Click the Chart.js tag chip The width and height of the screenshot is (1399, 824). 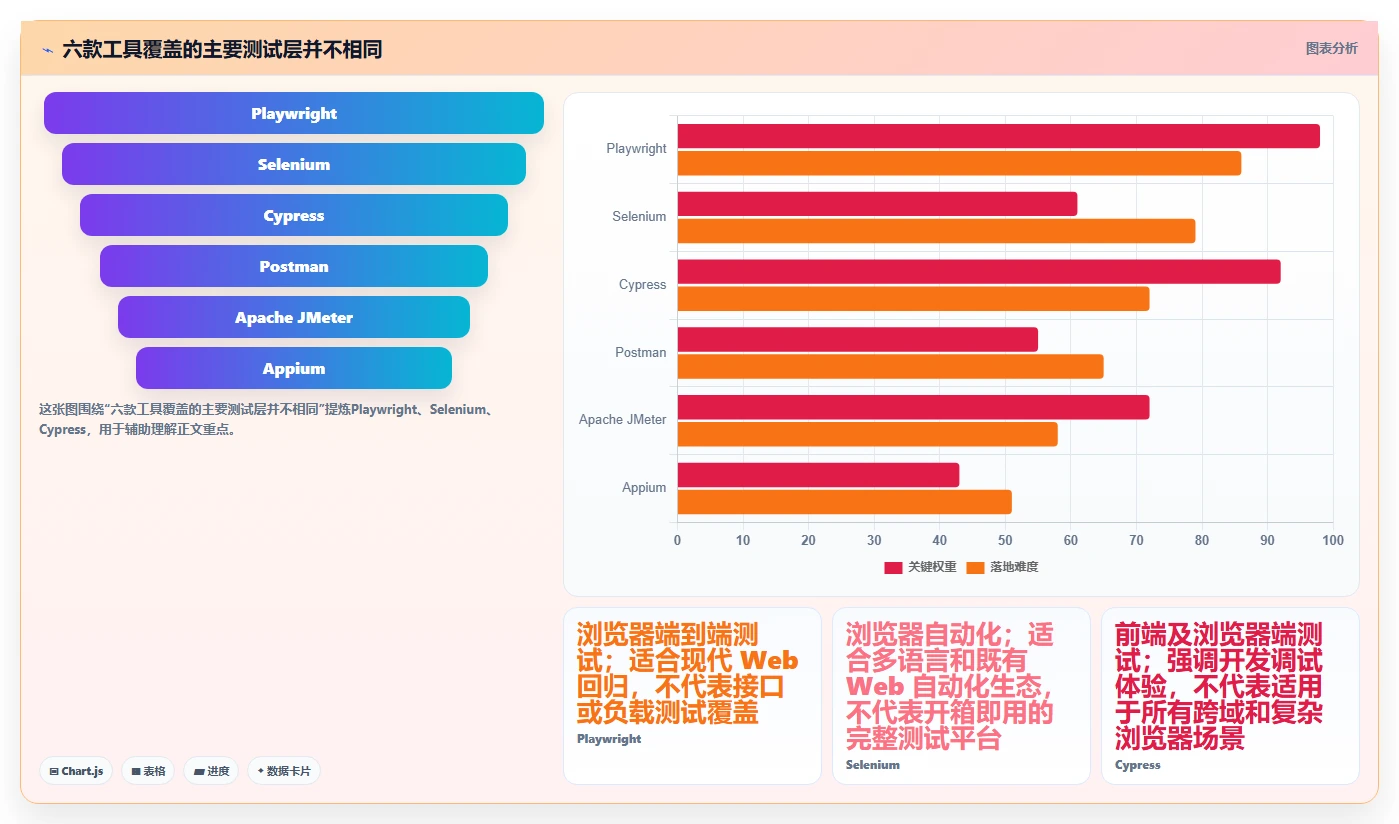pos(76,771)
